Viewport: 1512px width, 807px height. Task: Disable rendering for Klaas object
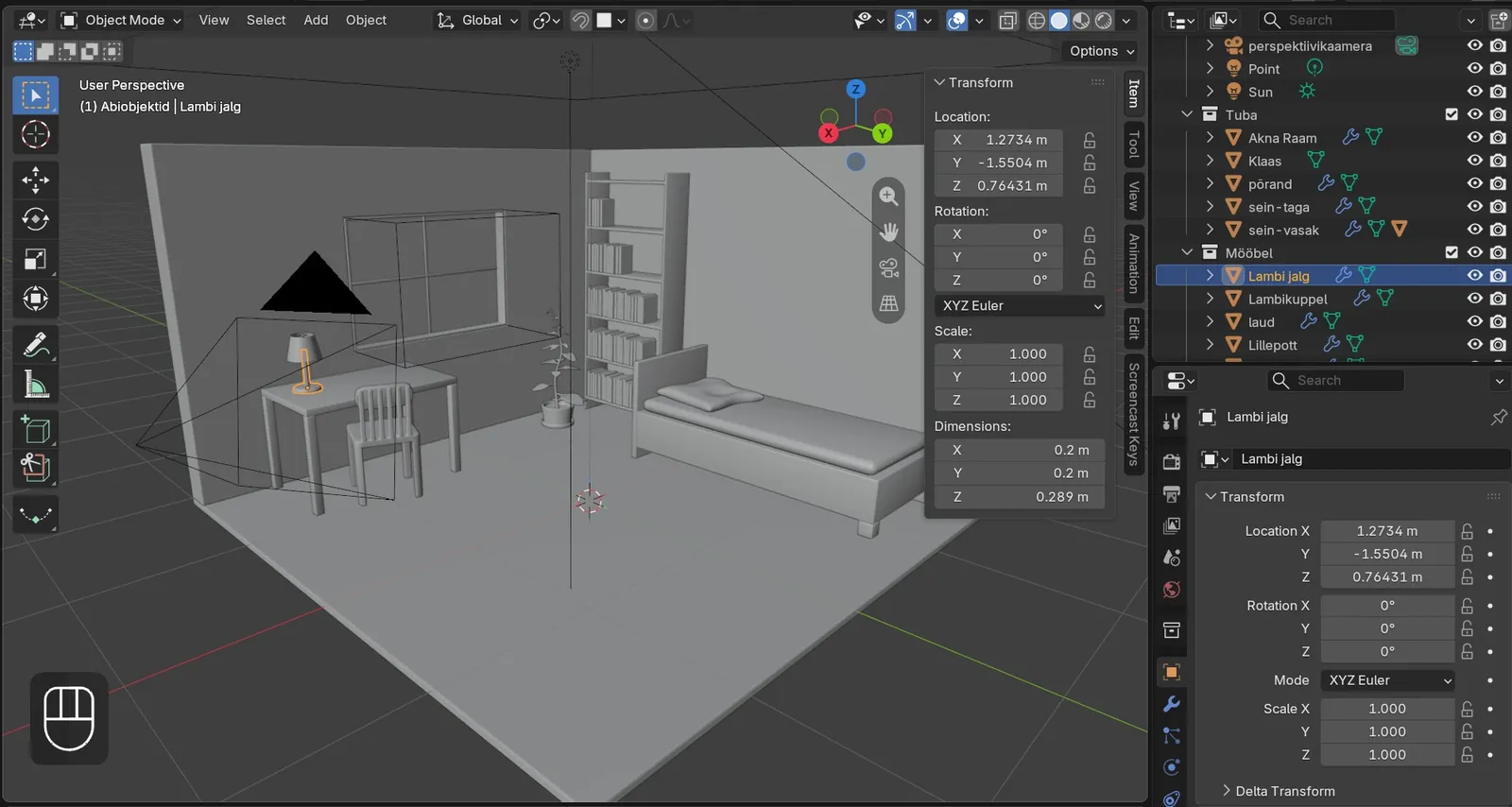[1498, 161]
